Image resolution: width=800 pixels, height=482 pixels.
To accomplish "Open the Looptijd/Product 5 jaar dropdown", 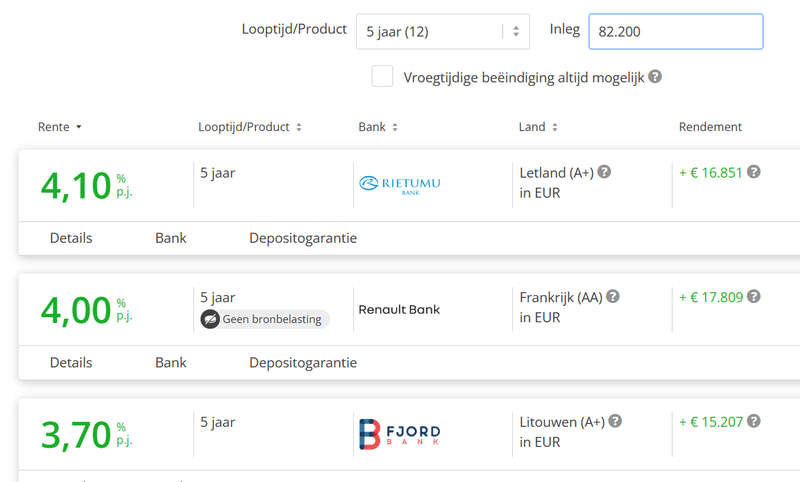I will click(444, 31).
